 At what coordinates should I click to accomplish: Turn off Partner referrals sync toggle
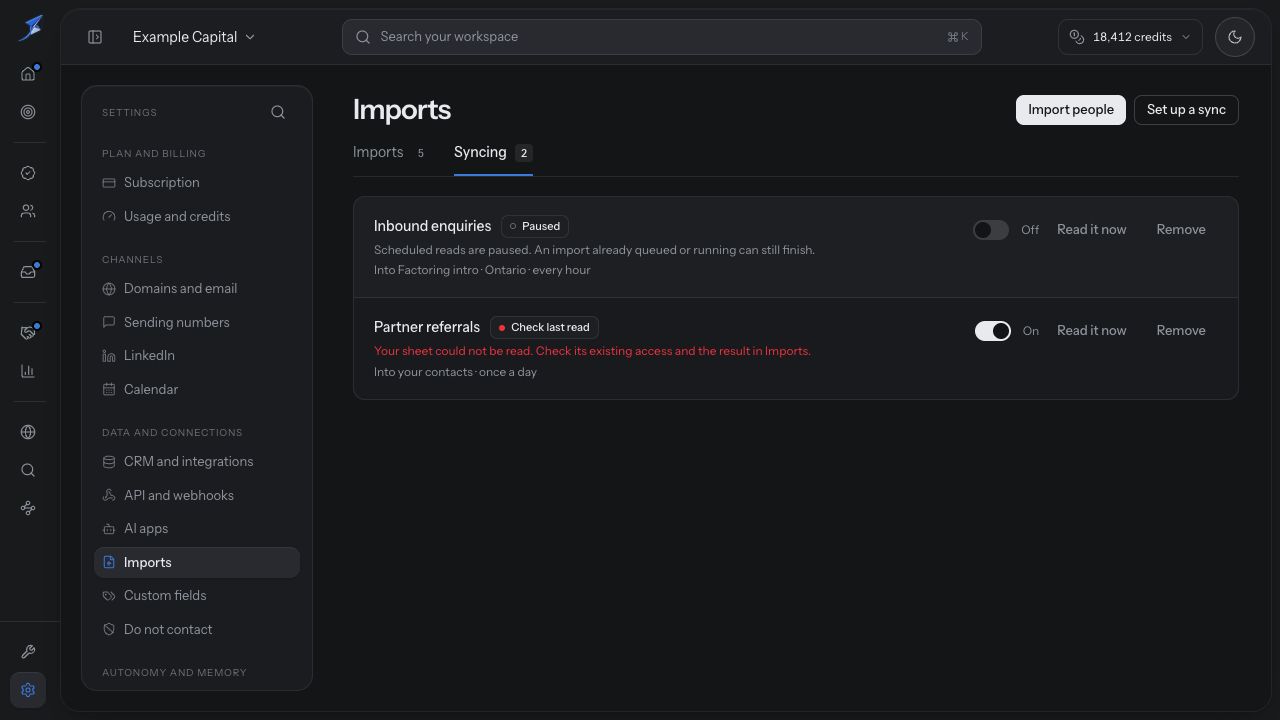[x=993, y=331]
